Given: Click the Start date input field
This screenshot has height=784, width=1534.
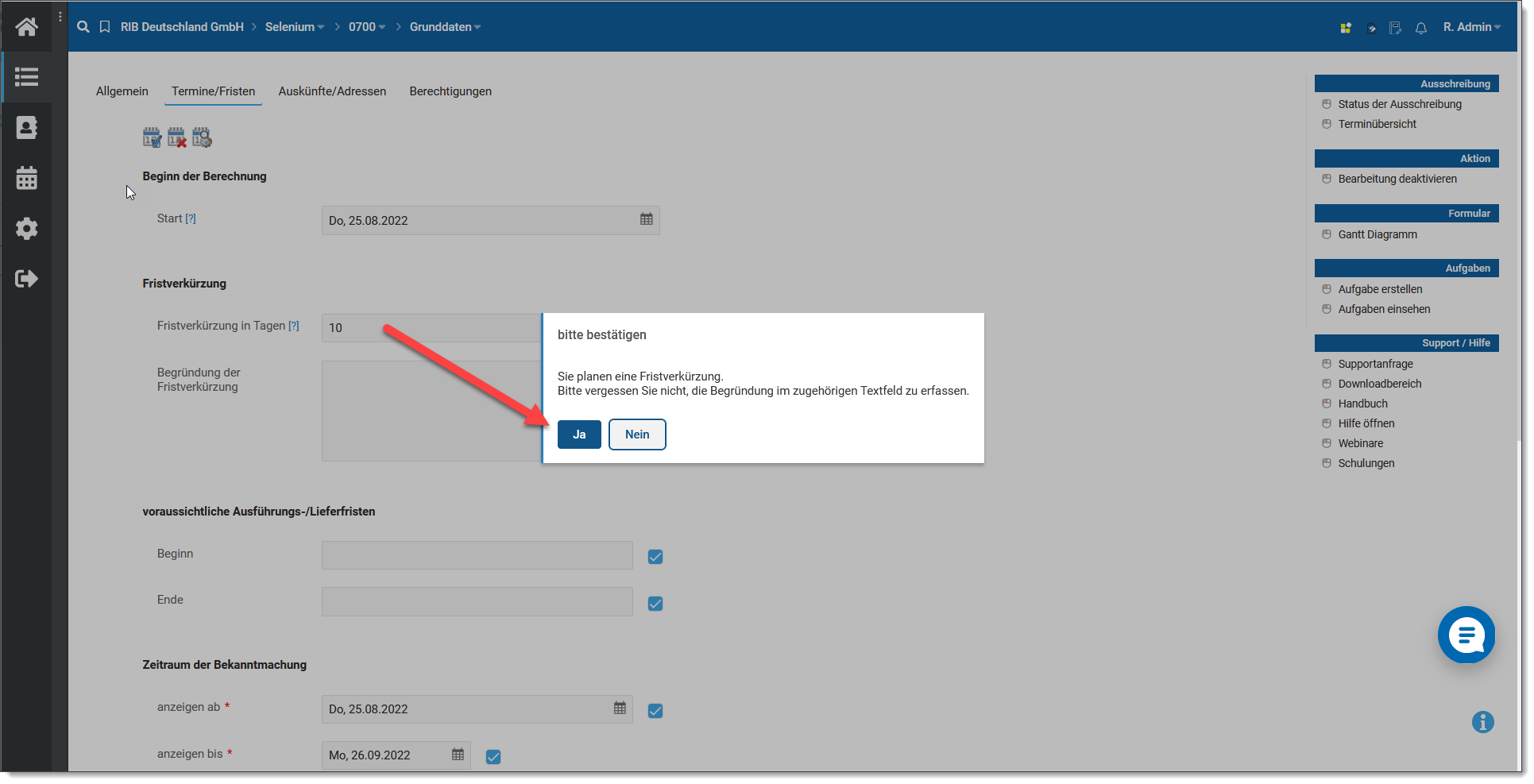Looking at the screenshot, I should [490, 220].
